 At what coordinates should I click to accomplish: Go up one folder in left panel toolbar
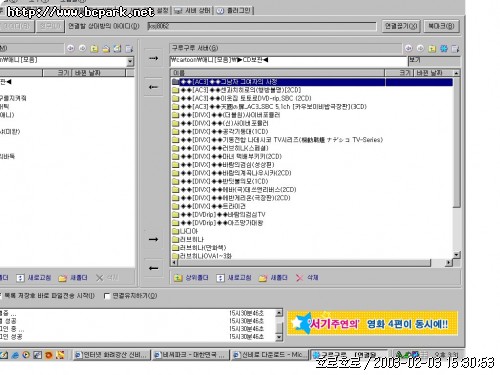[x=94, y=49]
